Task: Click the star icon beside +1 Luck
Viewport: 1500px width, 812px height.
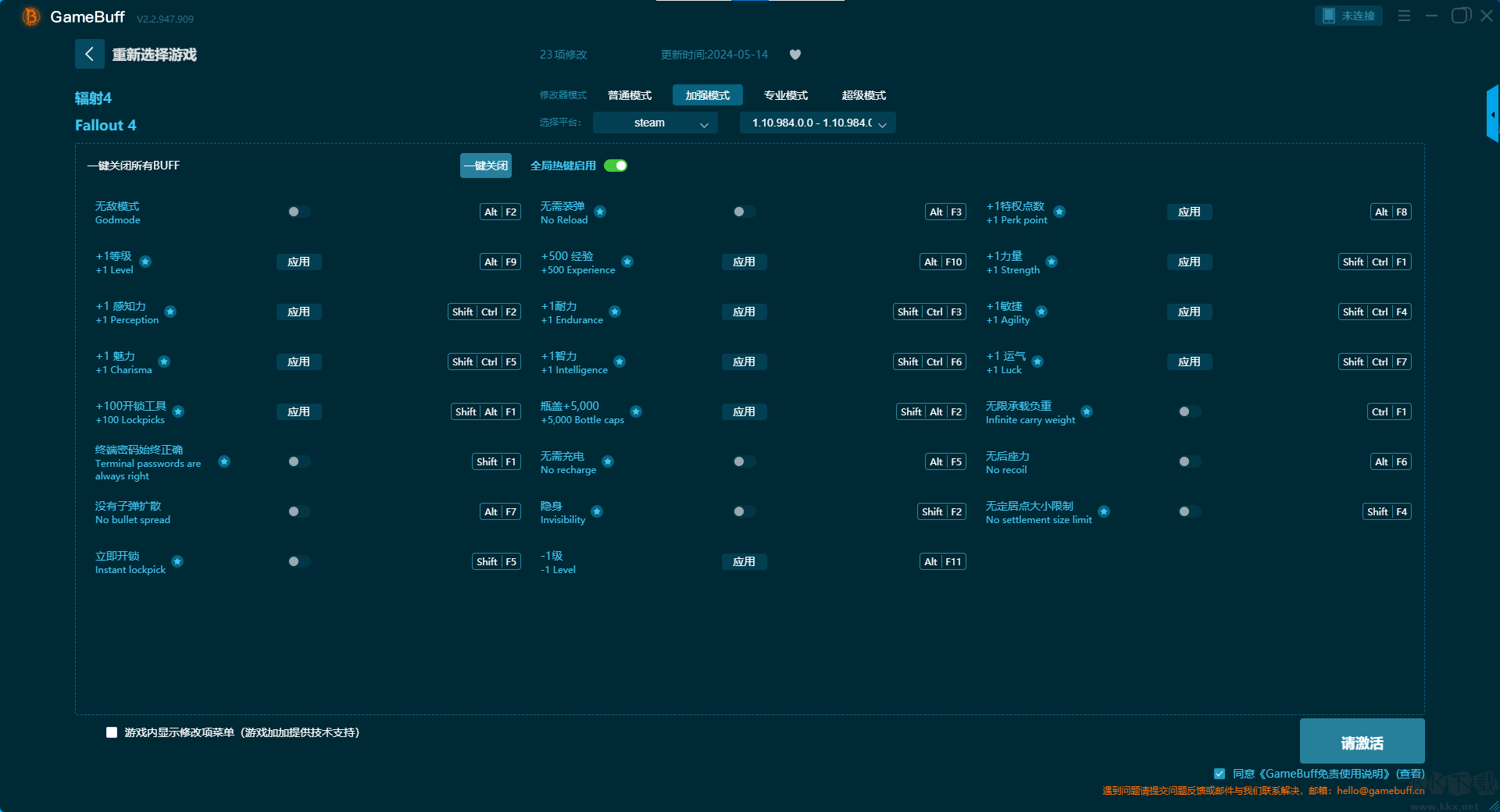Action: (1037, 361)
